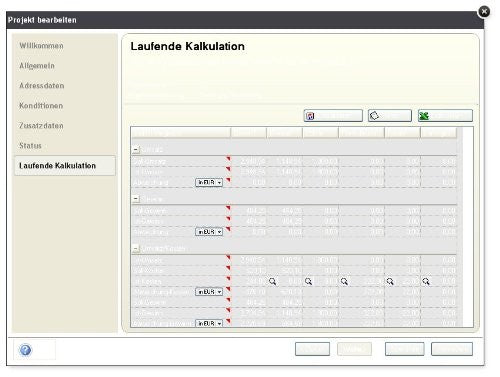The height and width of the screenshot is (377, 500).
Task: Collapse the second section of the calculation table
Action: [136, 199]
